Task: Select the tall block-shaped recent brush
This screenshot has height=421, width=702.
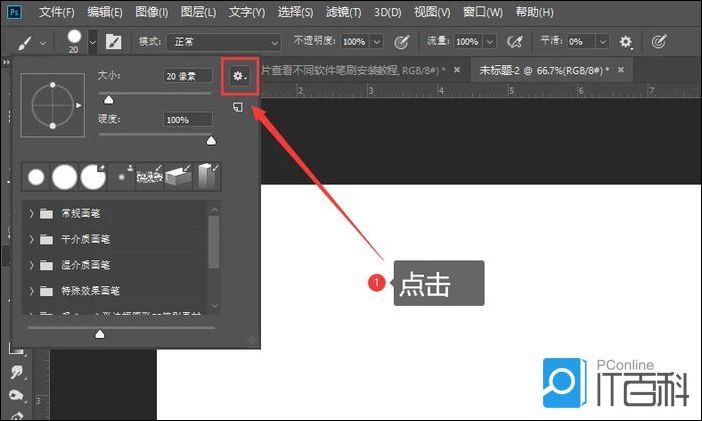Action: [x=207, y=177]
